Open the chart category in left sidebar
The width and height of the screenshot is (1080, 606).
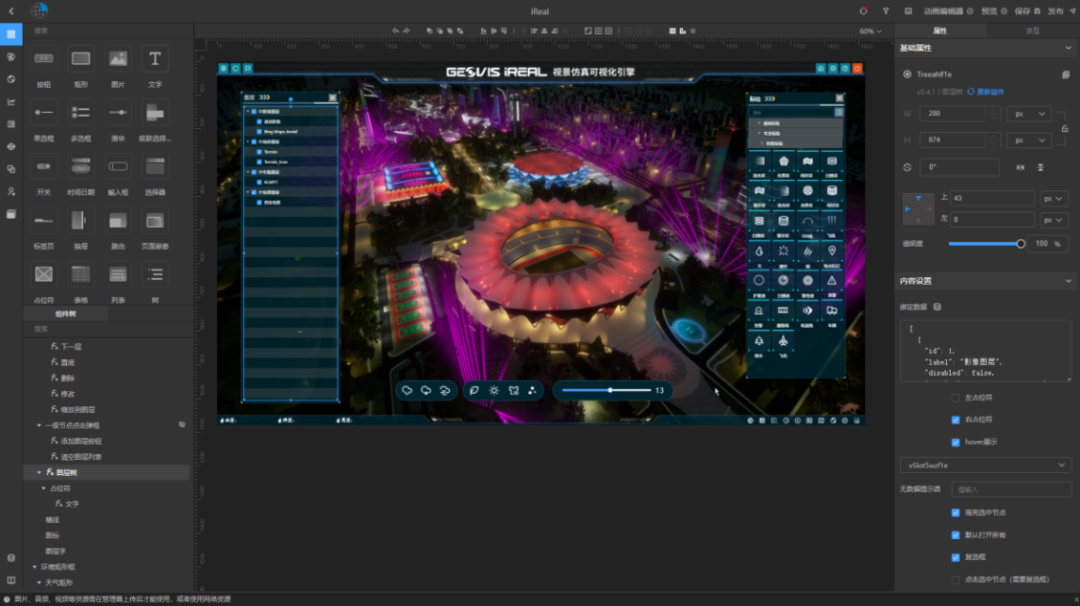pos(11,101)
